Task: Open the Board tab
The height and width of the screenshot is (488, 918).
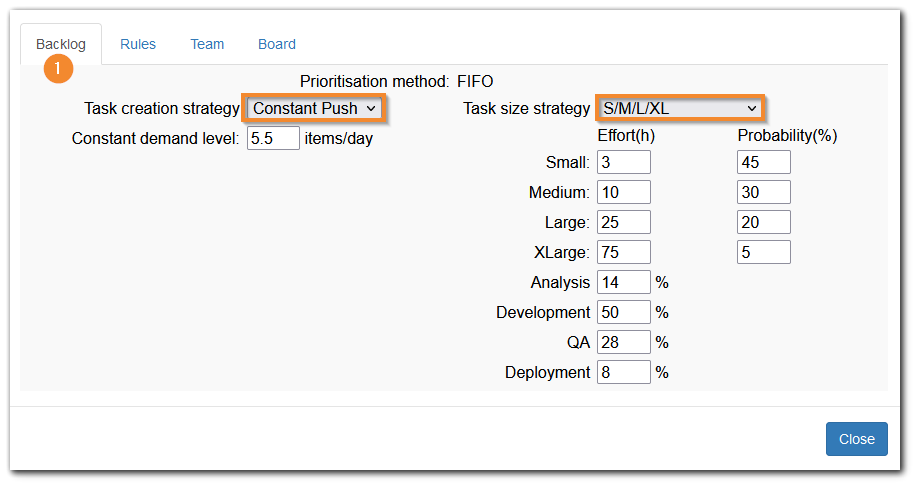Action: pos(277,44)
